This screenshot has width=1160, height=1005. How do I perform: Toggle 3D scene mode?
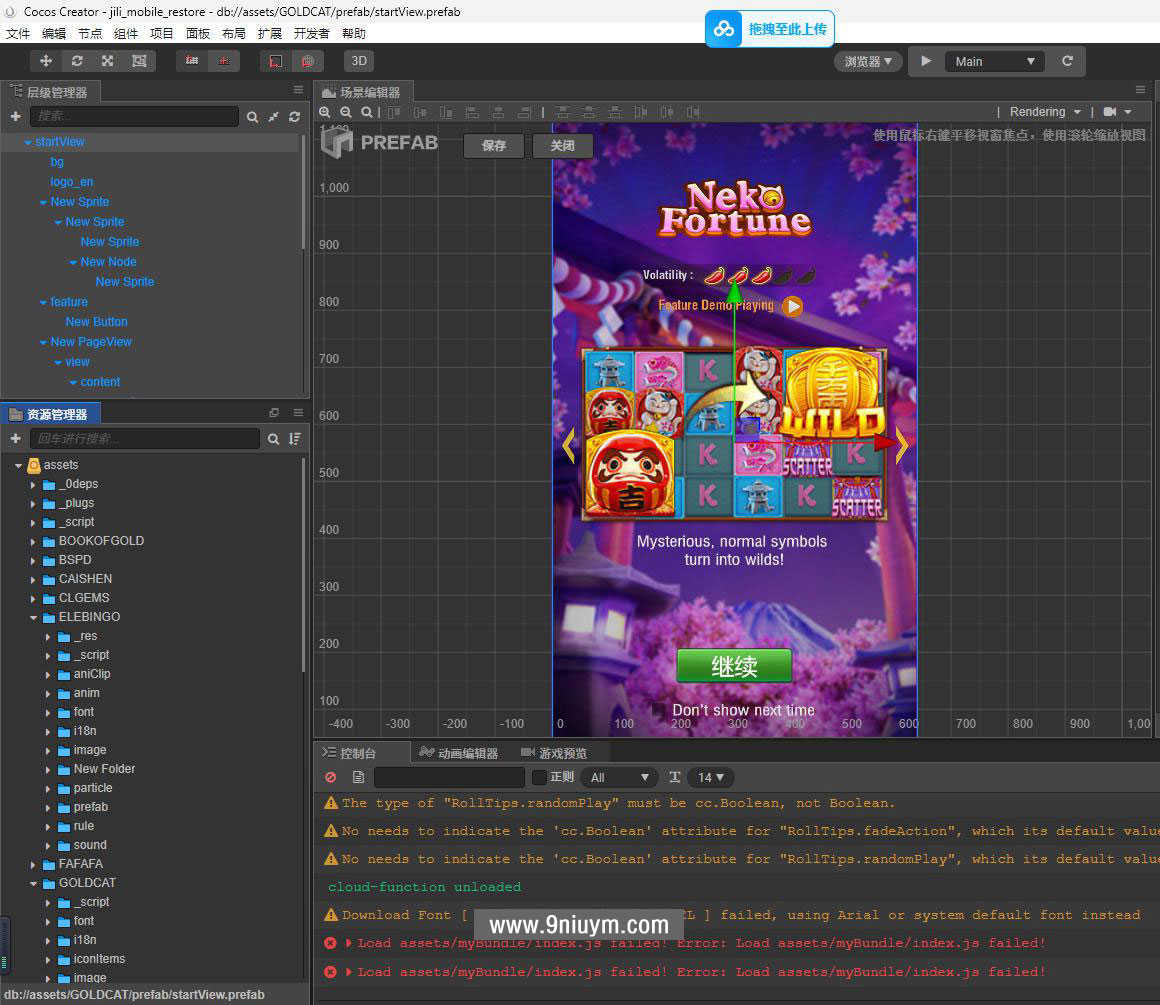tap(359, 61)
